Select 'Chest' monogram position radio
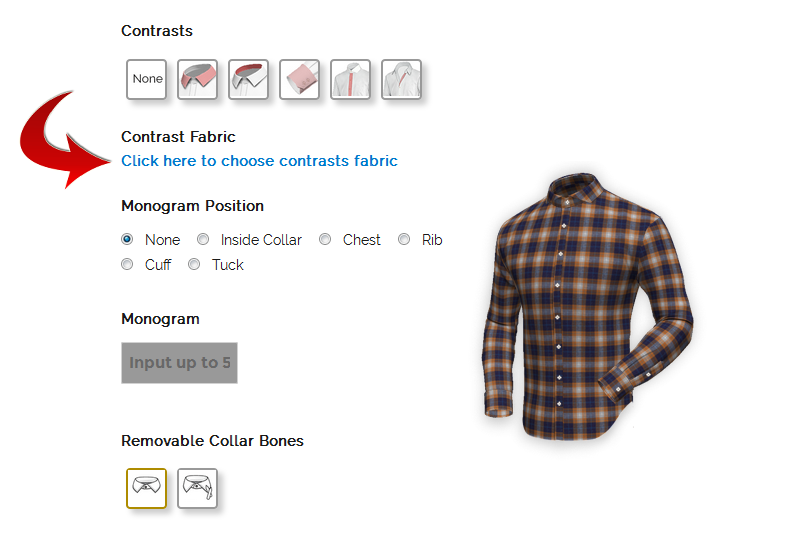Screen dimensions: 800x542 click(x=325, y=239)
